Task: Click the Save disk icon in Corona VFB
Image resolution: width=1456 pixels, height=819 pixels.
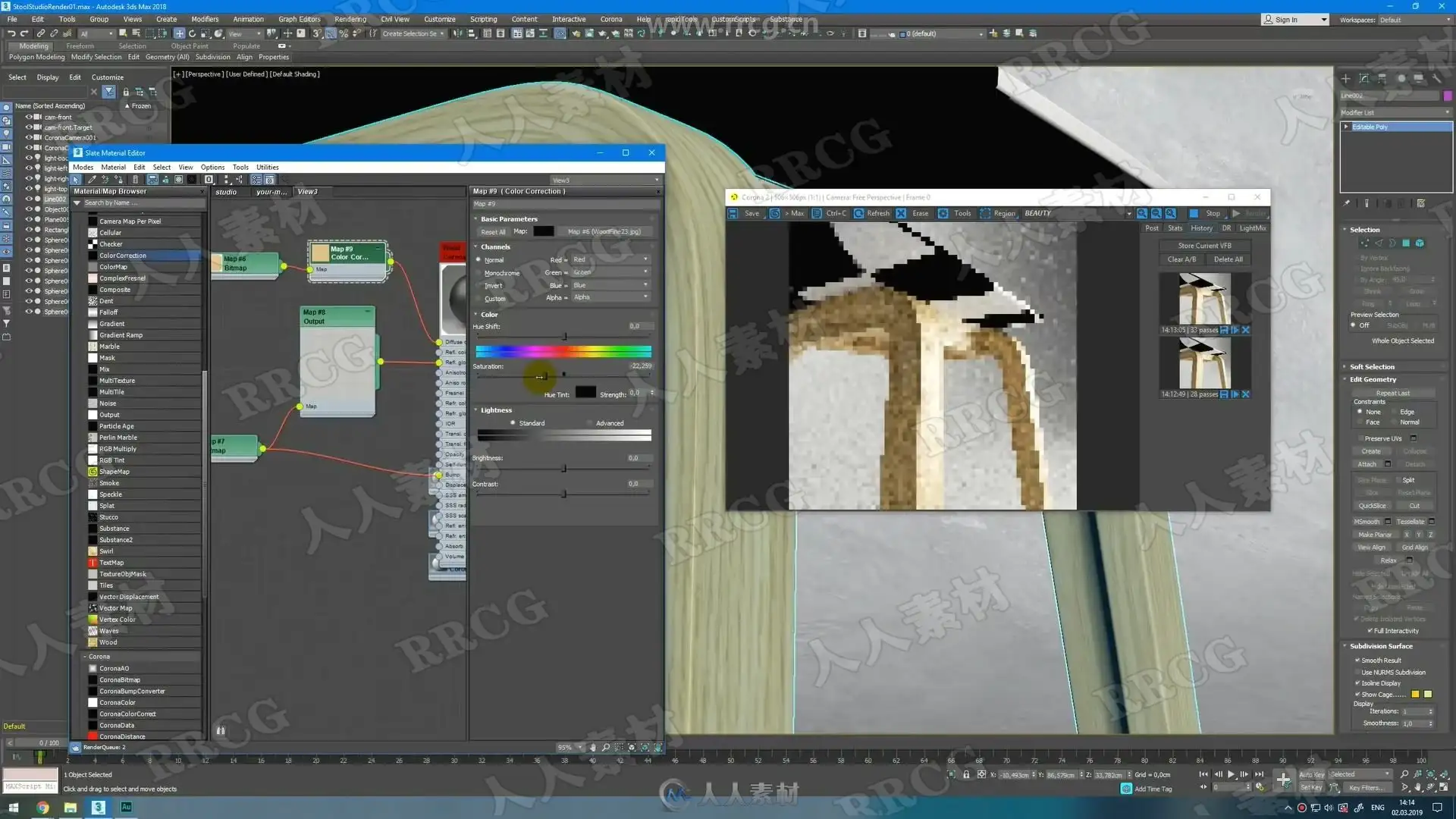Action: point(733,213)
